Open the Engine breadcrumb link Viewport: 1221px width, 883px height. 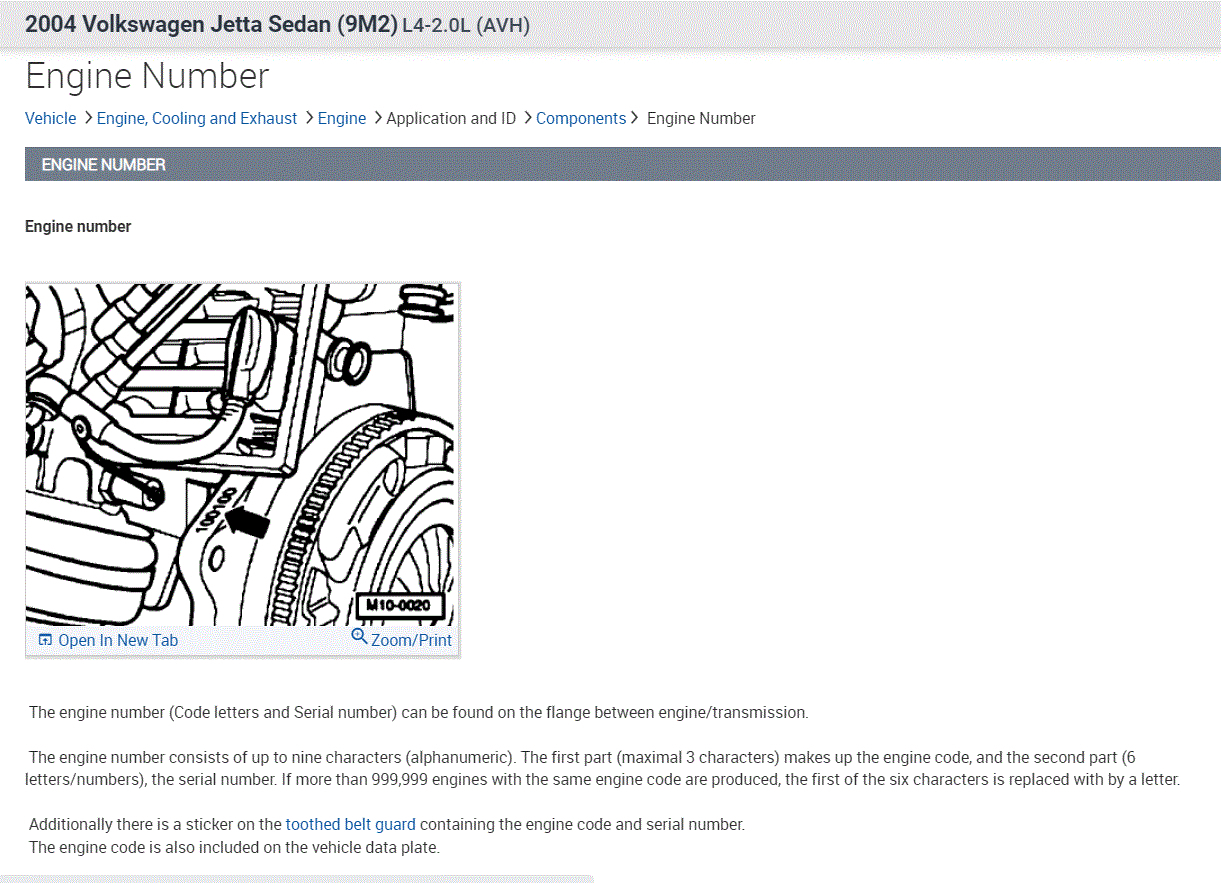click(342, 118)
